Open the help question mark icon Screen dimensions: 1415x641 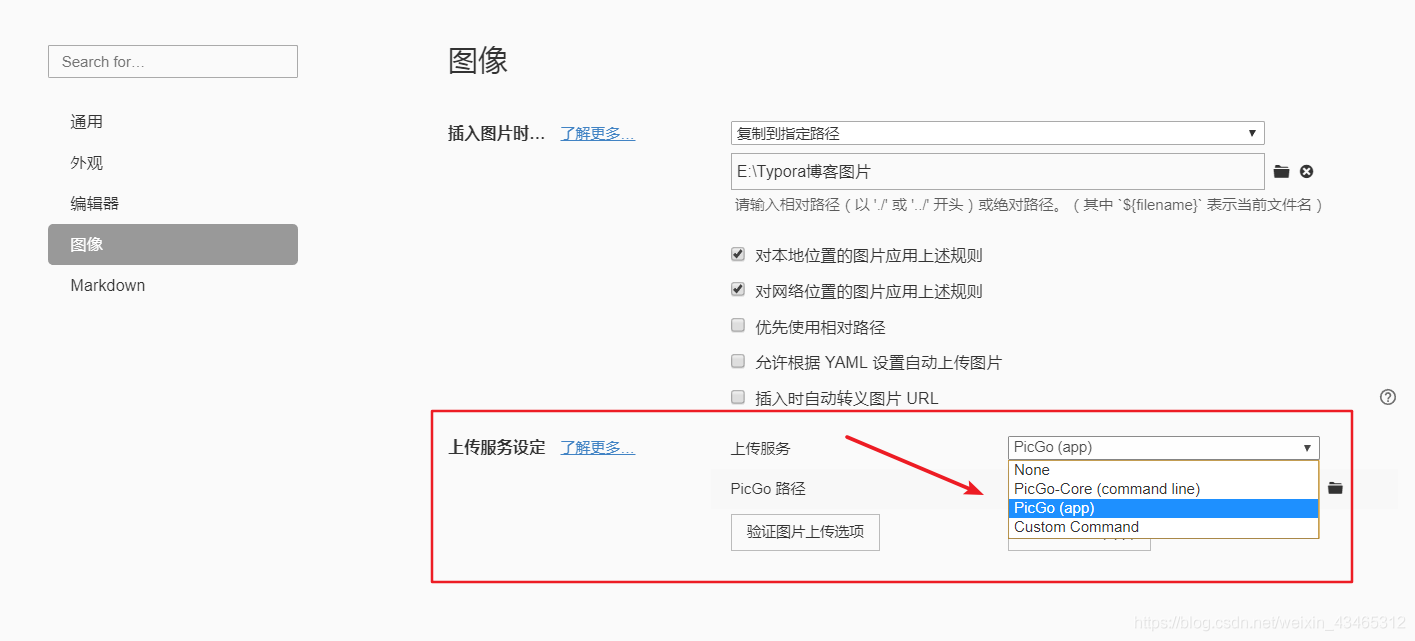pos(1388,397)
